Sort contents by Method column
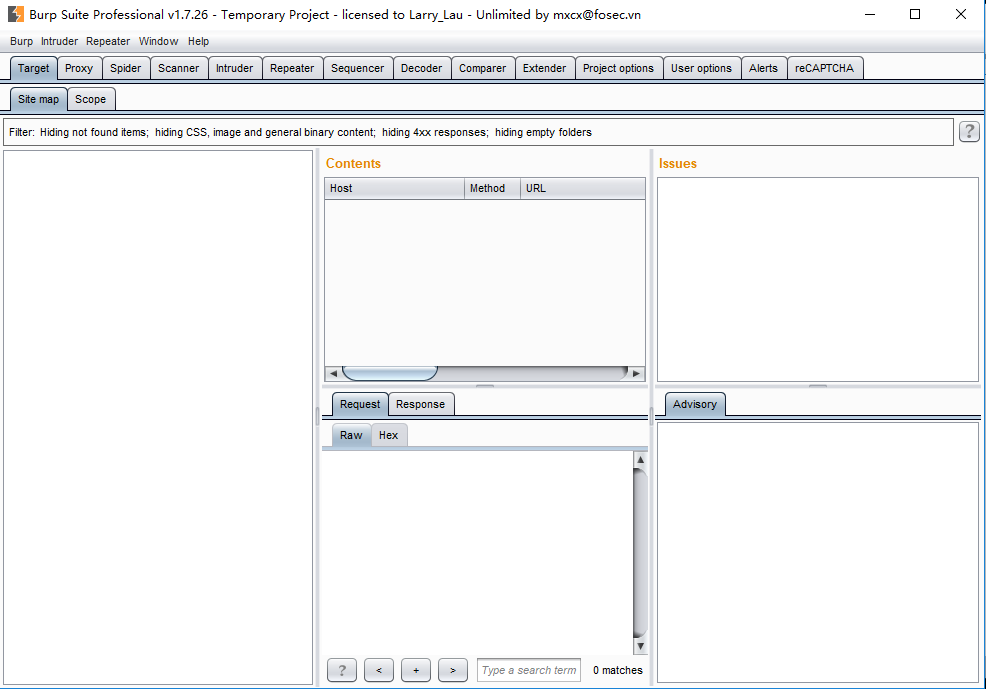986x689 pixels. (x=492, y=189)
